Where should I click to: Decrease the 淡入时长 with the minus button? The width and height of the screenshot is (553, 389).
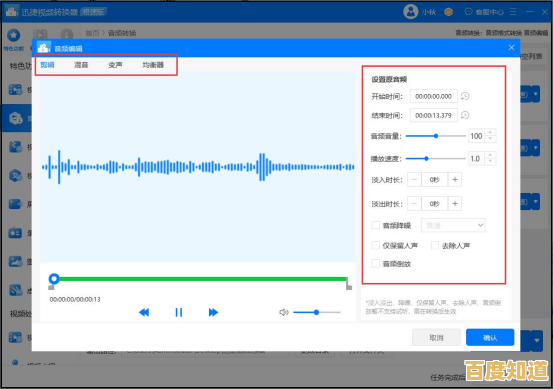[x=414, y=180]
